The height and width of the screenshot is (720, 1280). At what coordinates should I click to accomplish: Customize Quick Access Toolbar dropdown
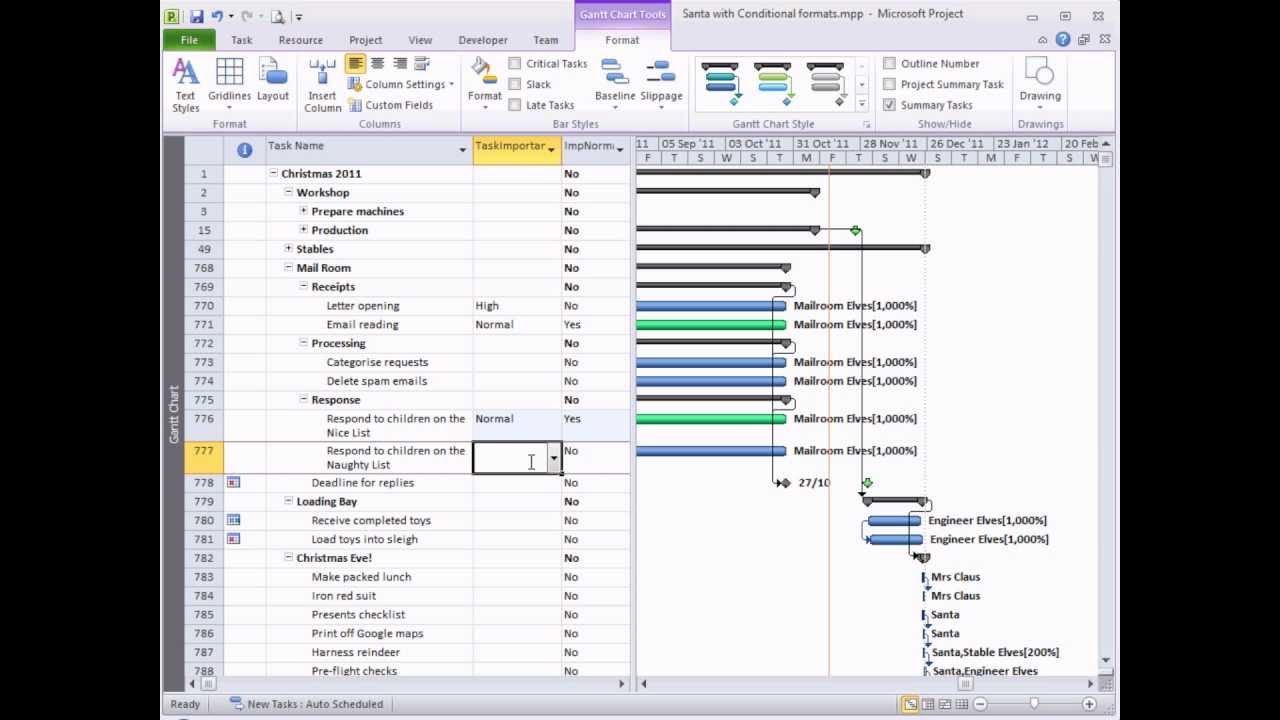point(298,17)
